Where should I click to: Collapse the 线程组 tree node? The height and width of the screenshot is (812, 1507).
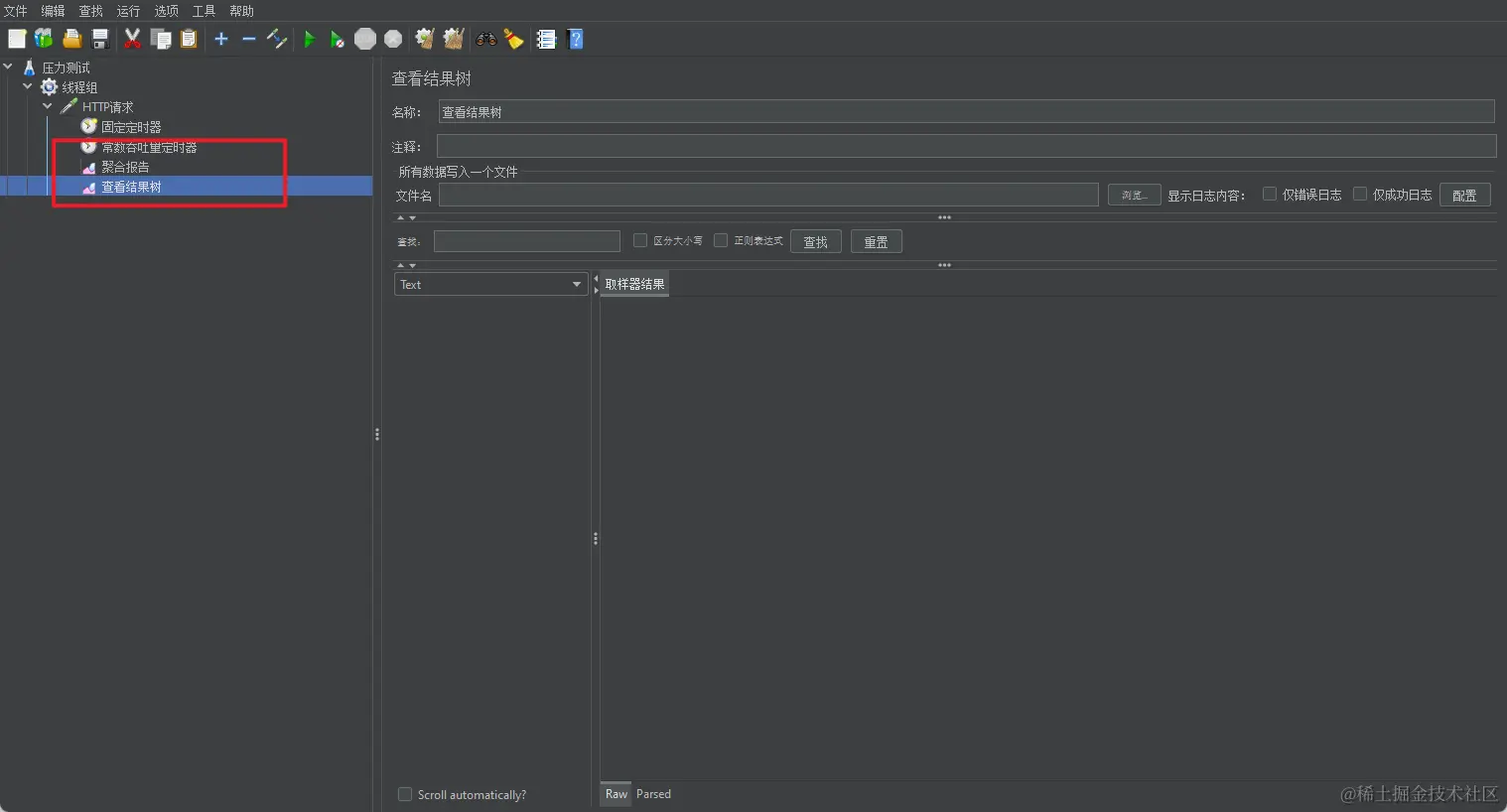click(x=28, y=86)
